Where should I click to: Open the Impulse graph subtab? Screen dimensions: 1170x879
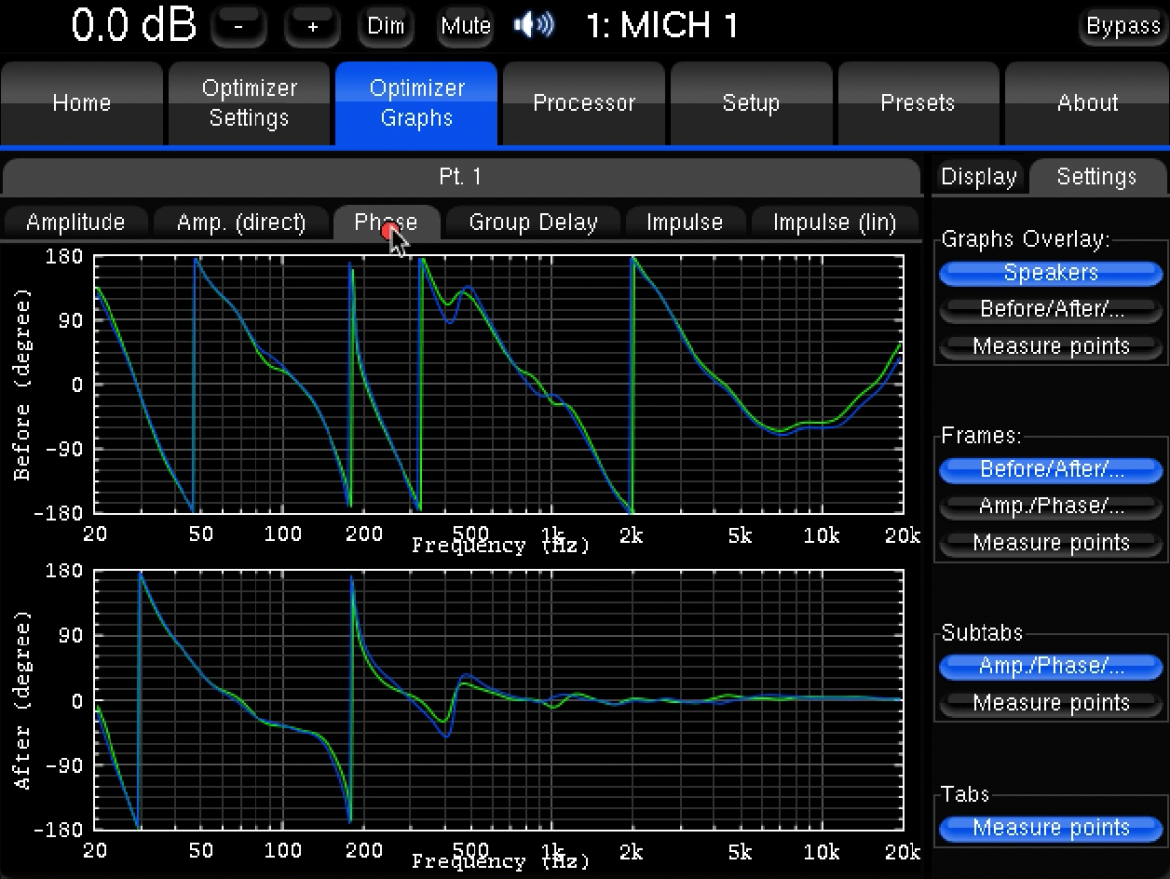tap(684, 222)
